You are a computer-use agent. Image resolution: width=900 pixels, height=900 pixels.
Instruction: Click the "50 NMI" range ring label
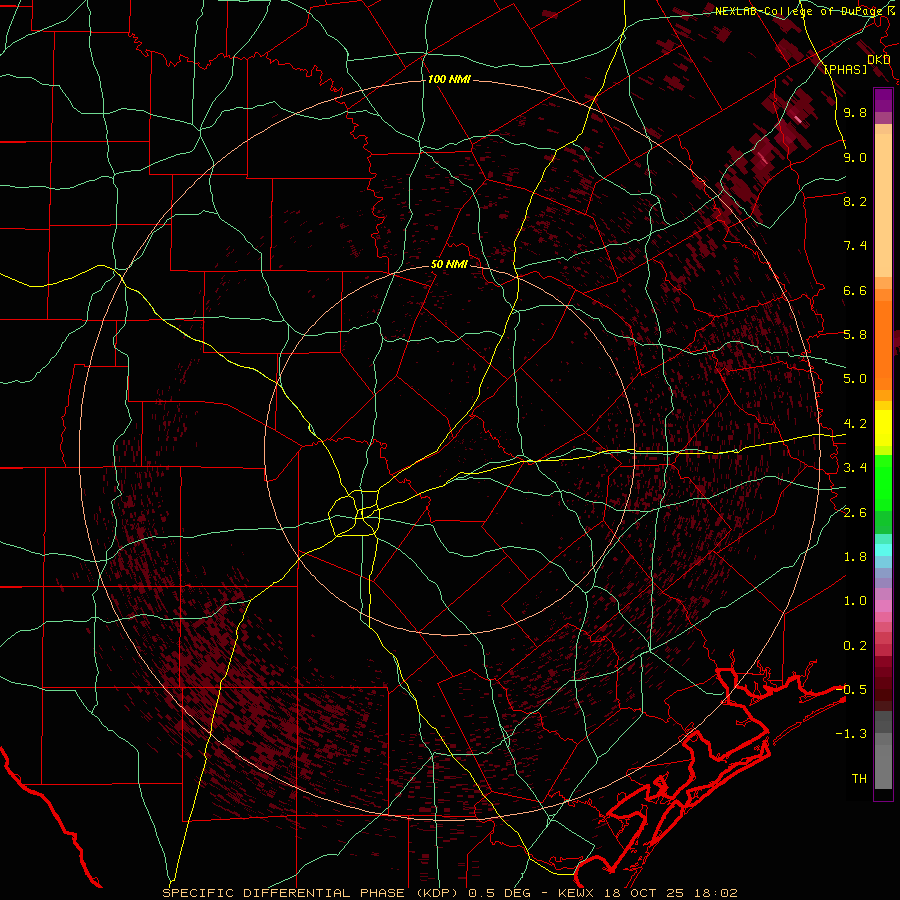coord(449,264)
